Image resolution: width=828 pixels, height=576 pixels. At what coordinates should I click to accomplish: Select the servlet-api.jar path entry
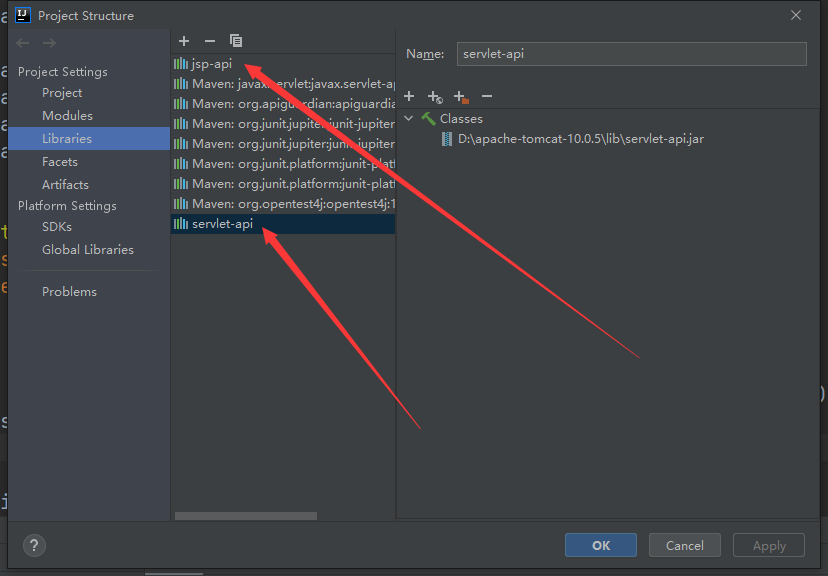coord(580,139)
